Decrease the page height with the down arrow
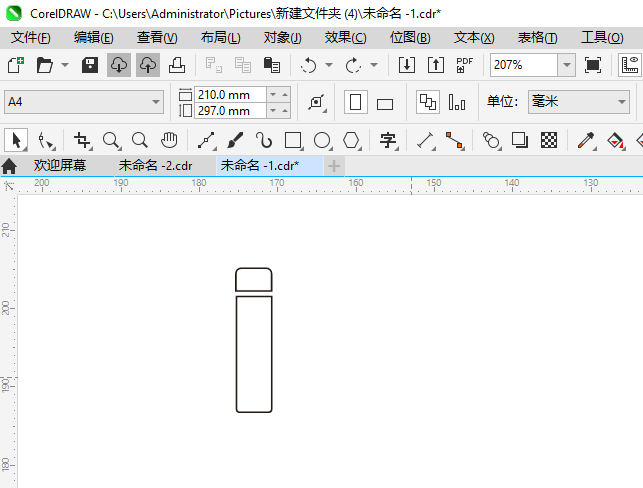 pos(273,111)
